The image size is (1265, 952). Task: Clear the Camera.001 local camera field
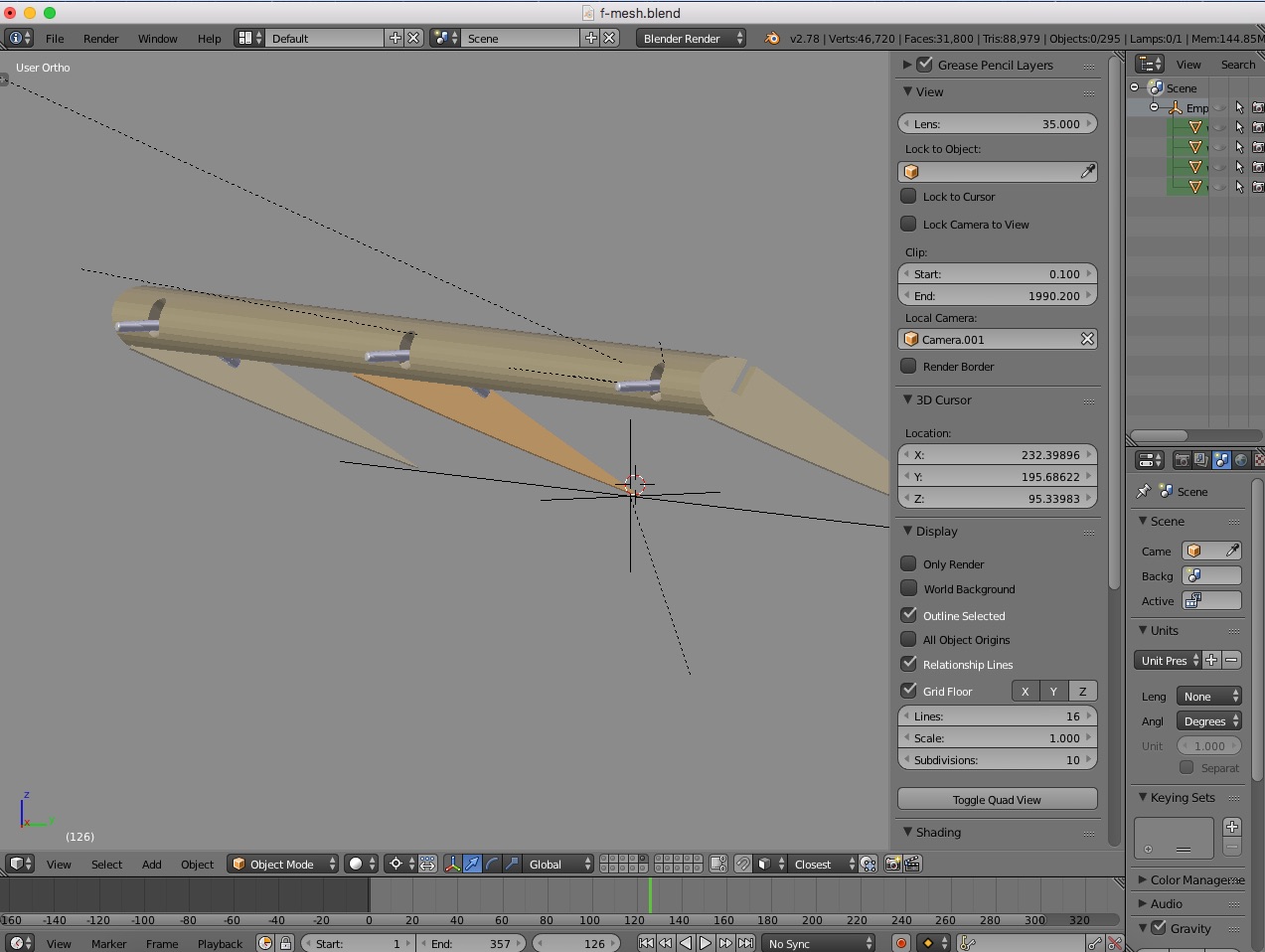point(1087,340)
